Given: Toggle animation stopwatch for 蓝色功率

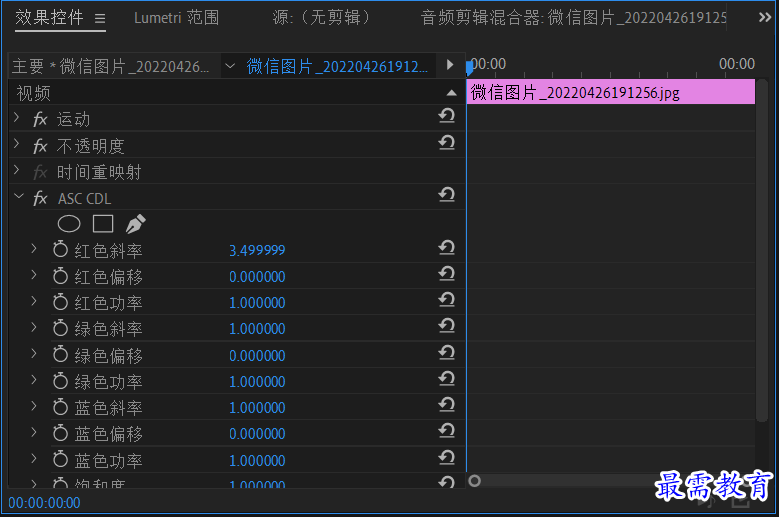Looking at the screenshot, I should pos(61,459).
